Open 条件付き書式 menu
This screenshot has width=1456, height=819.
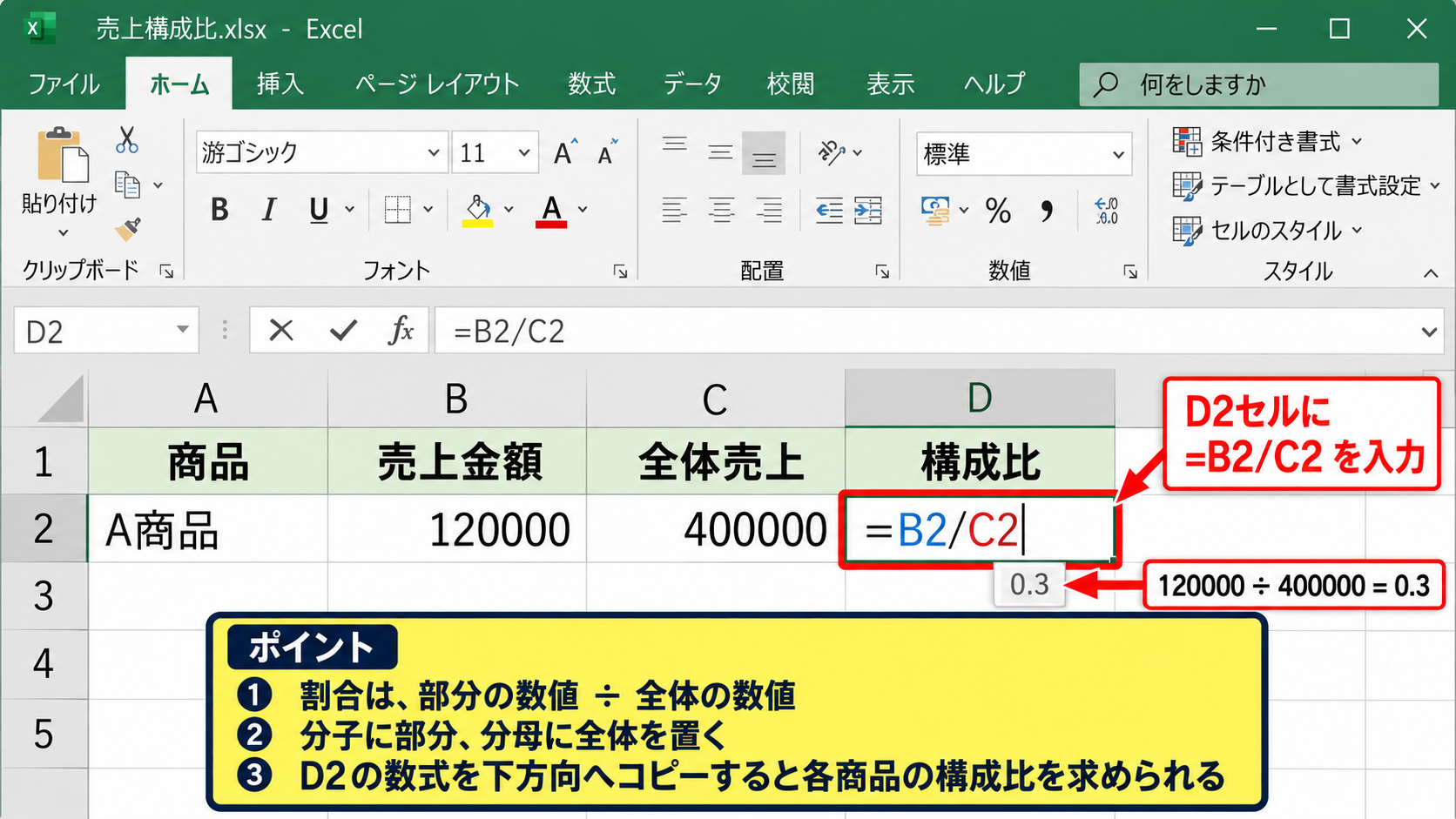point(1267,141)
